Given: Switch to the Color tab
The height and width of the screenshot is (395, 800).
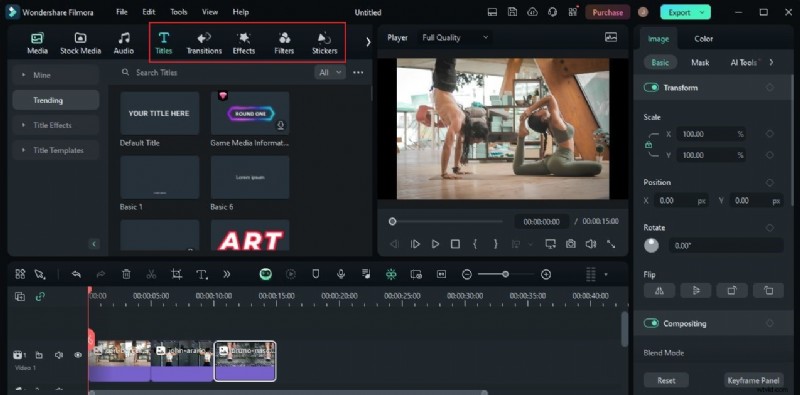Looking at the screenshot, I should click(704, 38).
